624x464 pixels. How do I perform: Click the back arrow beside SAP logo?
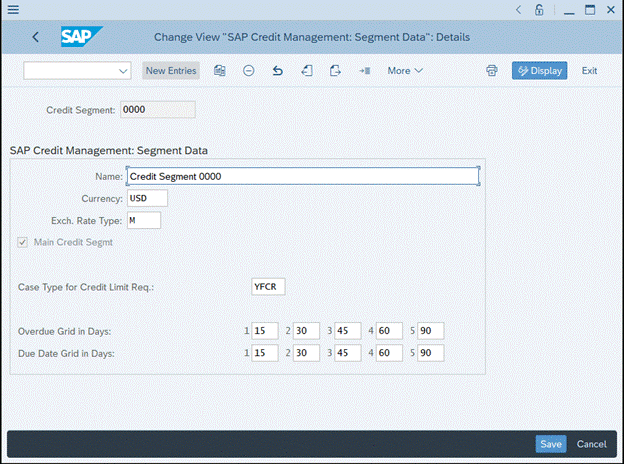[36, 37]
